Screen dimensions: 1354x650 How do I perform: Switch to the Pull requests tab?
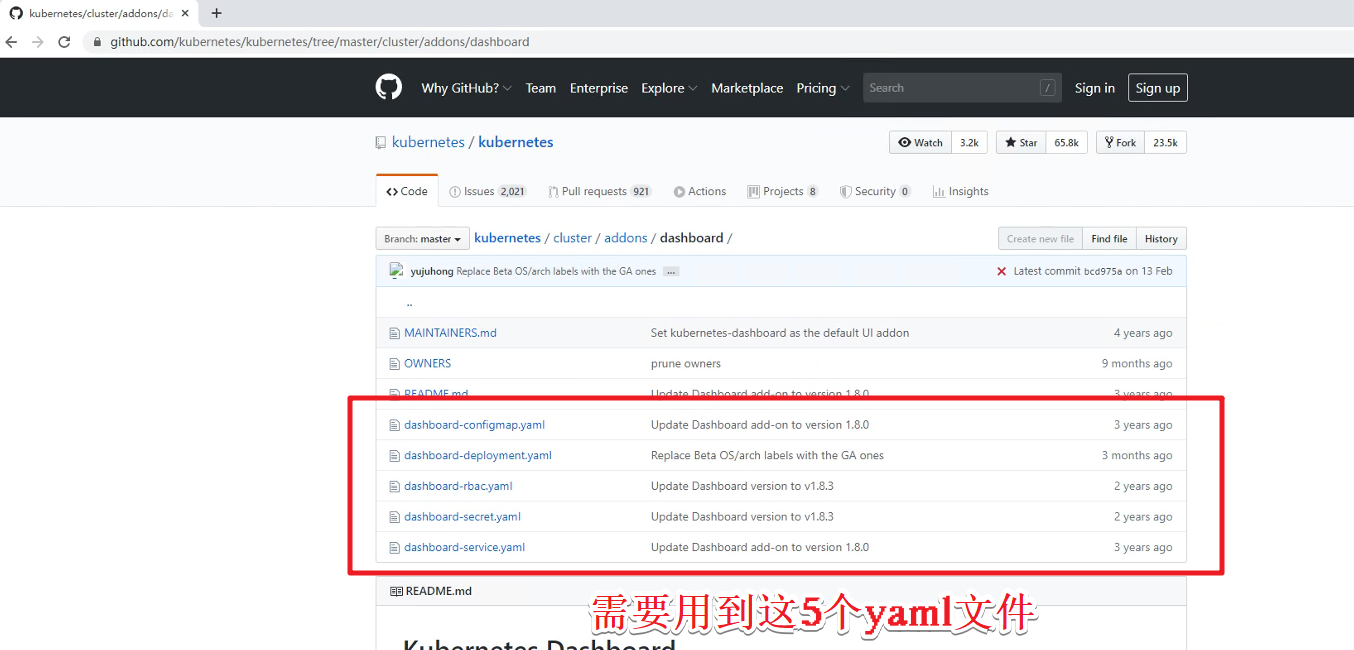pyautogui.click(x=599, y=191)
